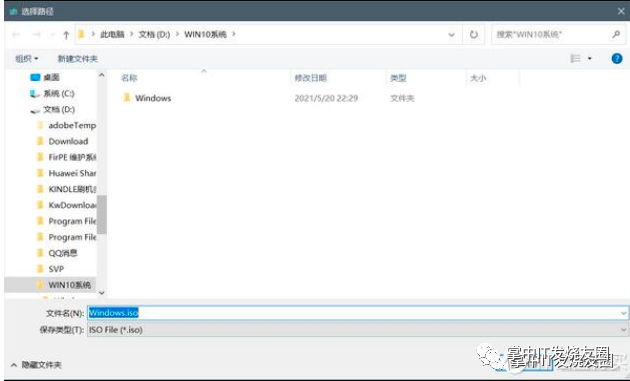The image size is (630, 381).
Task: Click WIN10系统 in the address path
Action: pos(205,35)
